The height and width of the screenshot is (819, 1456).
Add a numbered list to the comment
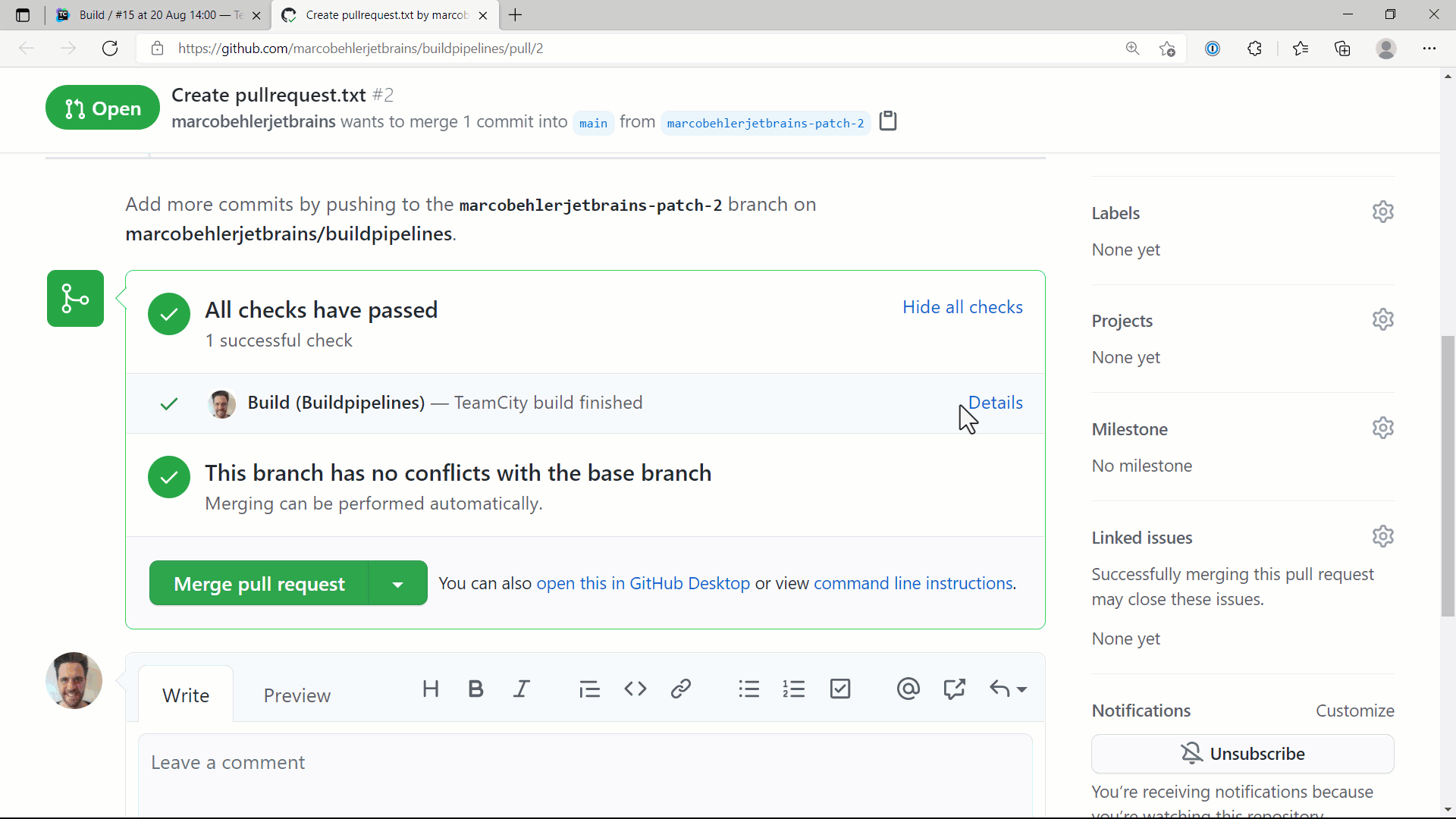[x=794, y=689]
